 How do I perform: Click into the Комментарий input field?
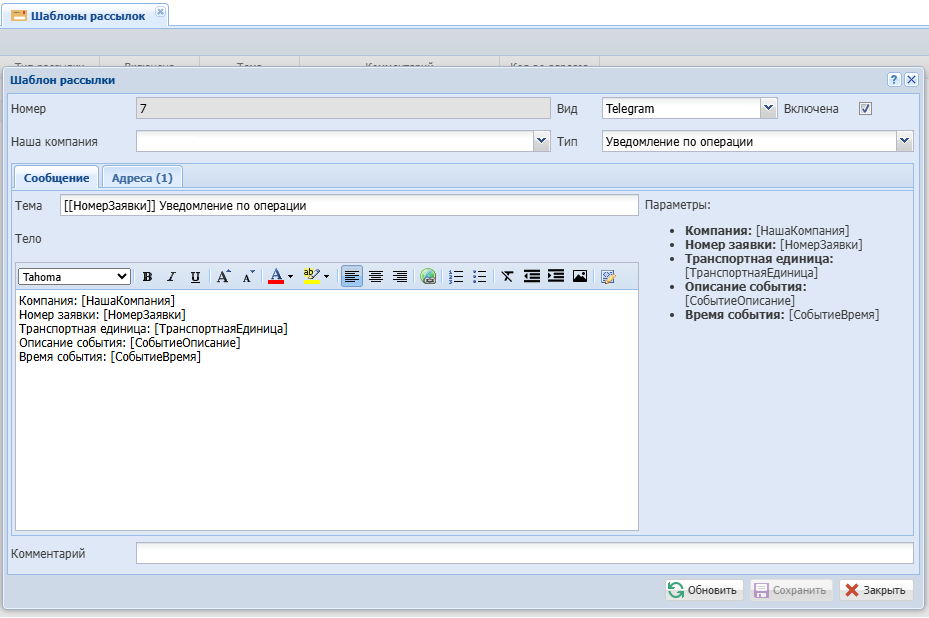pyautogui.click(x=524, y=553)
